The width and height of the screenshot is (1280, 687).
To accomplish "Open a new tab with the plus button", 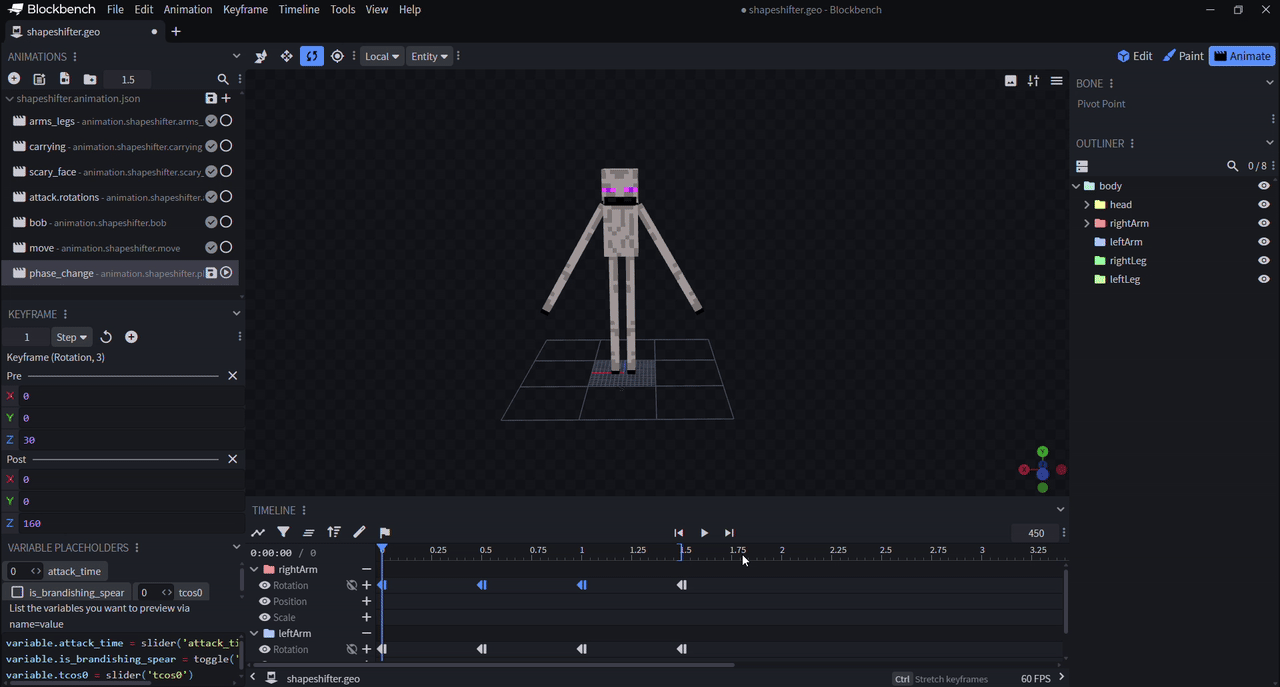I will [x=176, y=31].
